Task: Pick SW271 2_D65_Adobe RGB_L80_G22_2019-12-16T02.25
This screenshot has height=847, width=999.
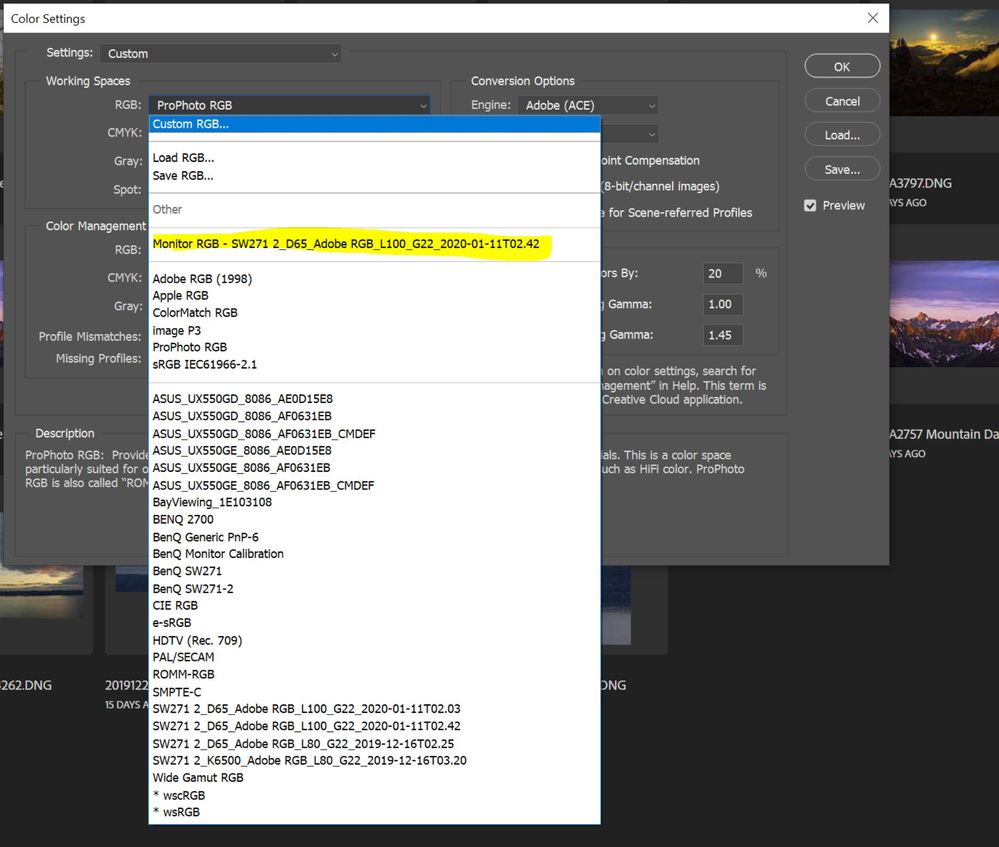Action: coord(375,744)
